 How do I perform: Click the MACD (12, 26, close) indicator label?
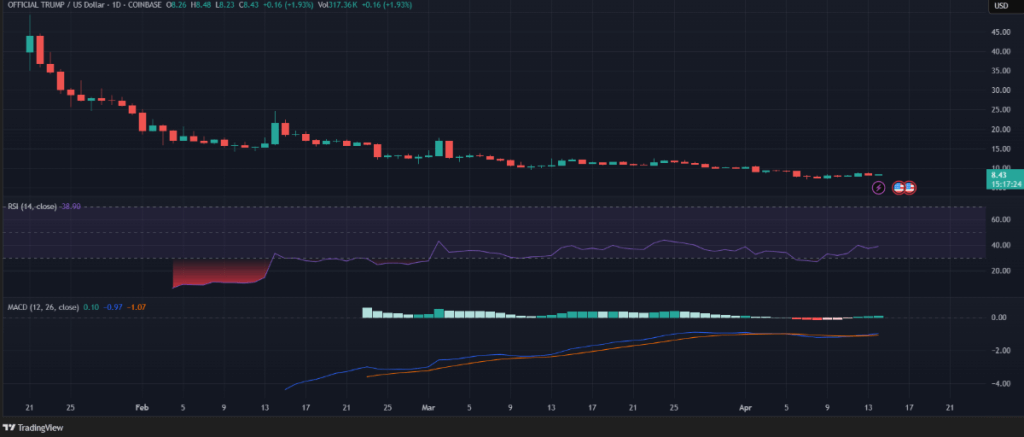point(43,307)
